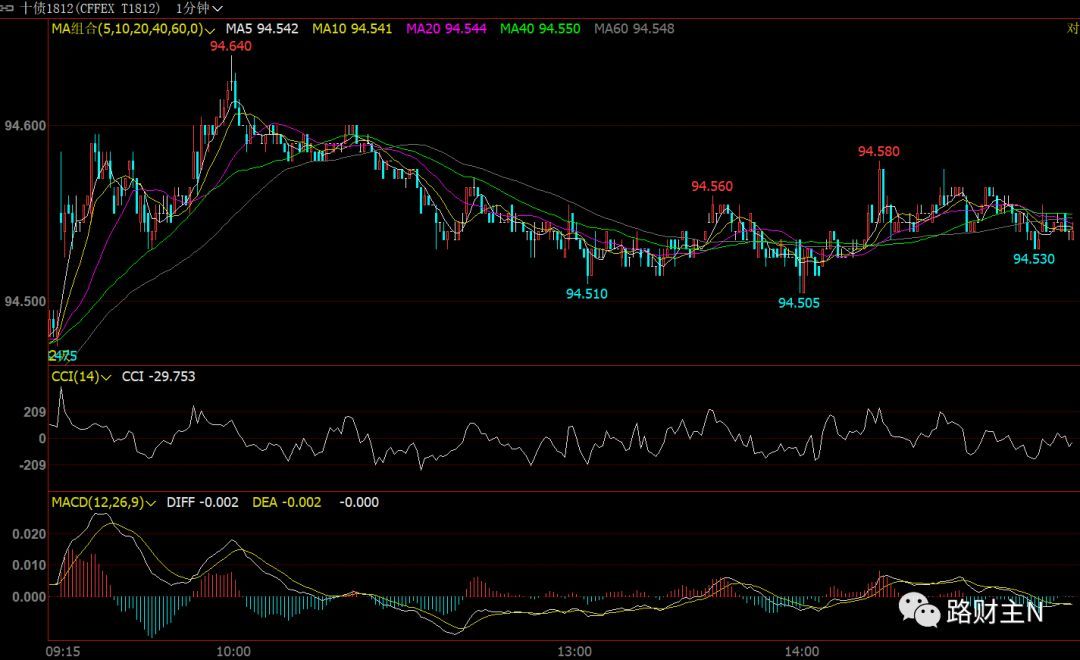Click the 10:00 time axis label
The width and height of the screenshot is (1080, 660).
click(233, 651)
